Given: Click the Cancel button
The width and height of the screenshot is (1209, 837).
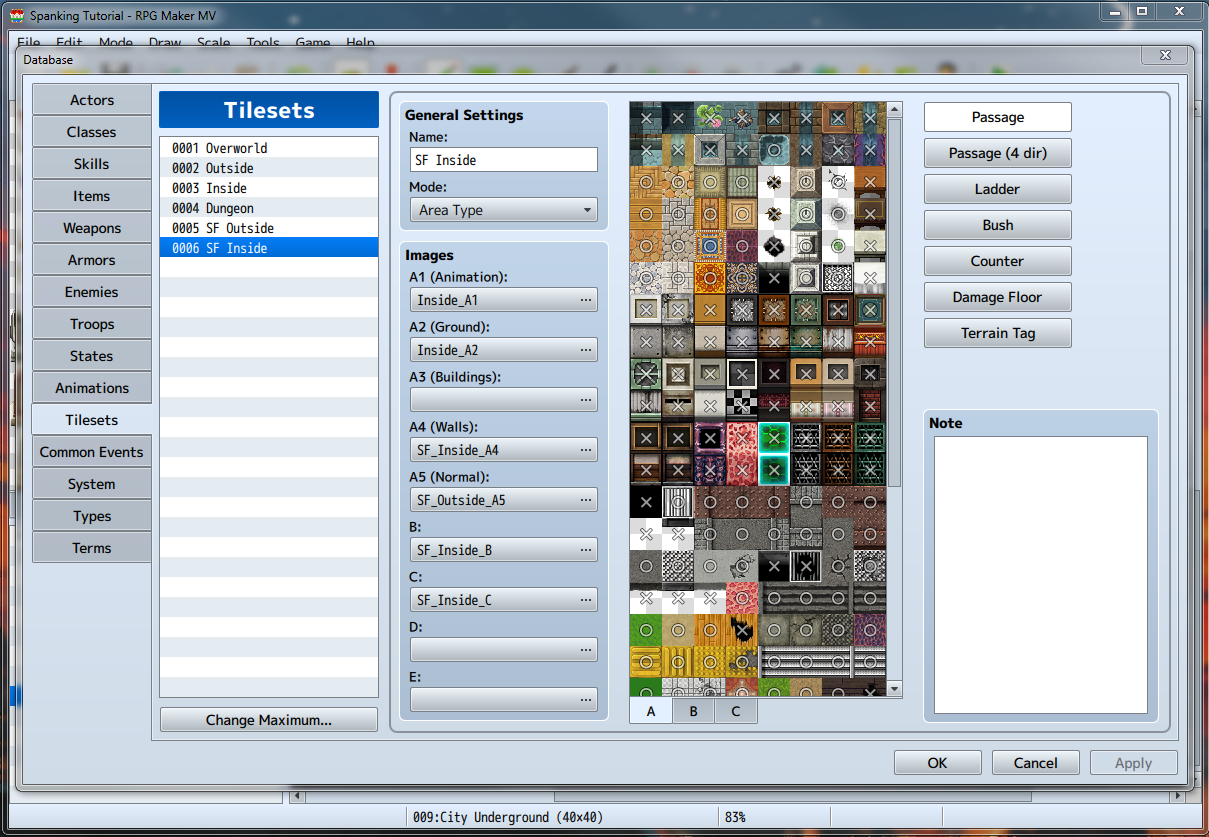Looking at the screenshot, I should point(1036,763).
